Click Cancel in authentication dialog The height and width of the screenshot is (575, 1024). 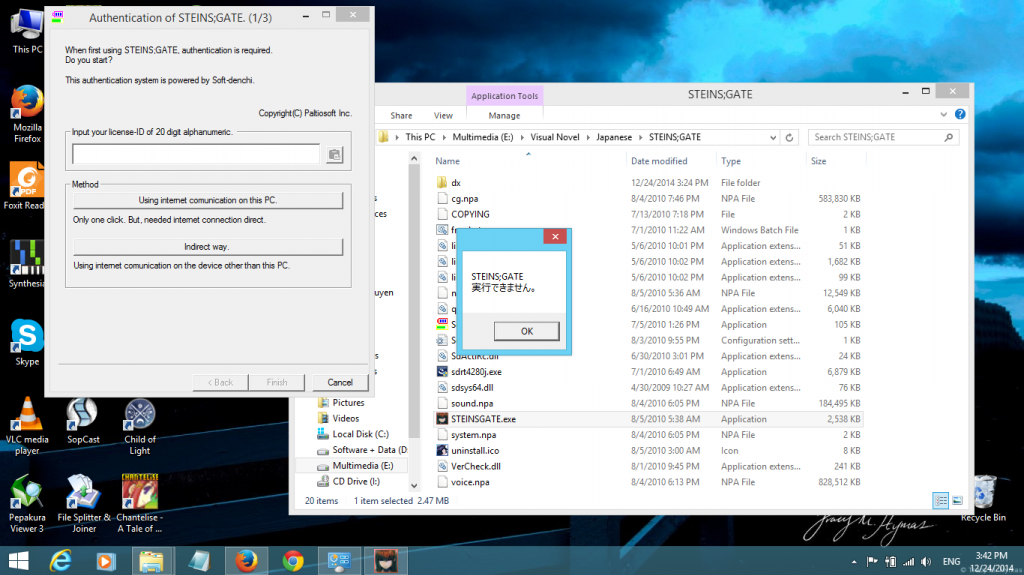pyautogui.click(x=340, y=382)
